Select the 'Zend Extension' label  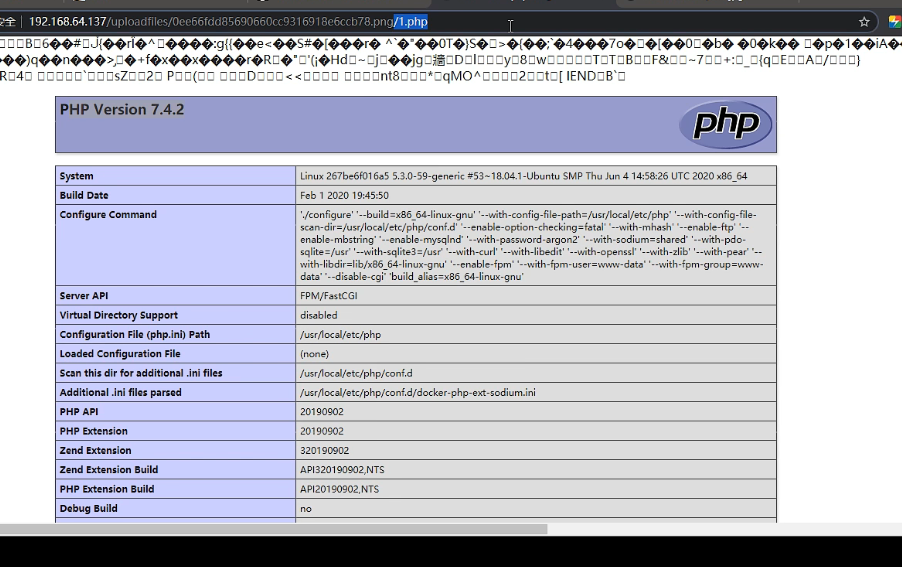(x=95, y=450)
